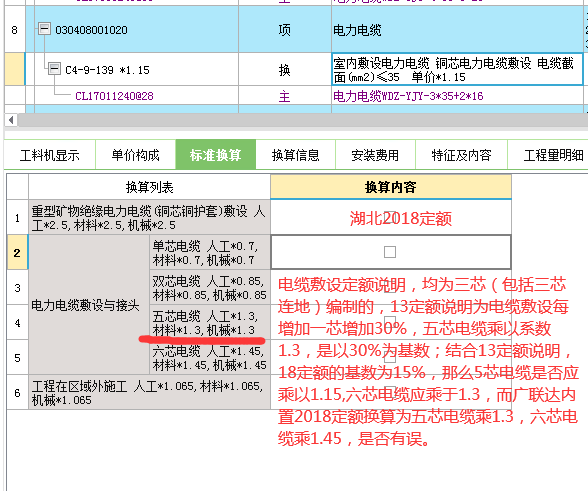Collapse the C4-9-139 *1.15 tree node
Viewport: 588px width, 491px height.
pos(55,69)
